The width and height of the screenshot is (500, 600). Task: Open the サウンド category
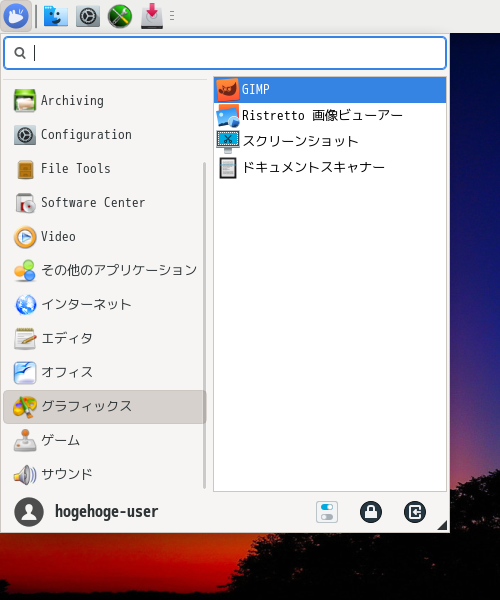pos(105,474)
